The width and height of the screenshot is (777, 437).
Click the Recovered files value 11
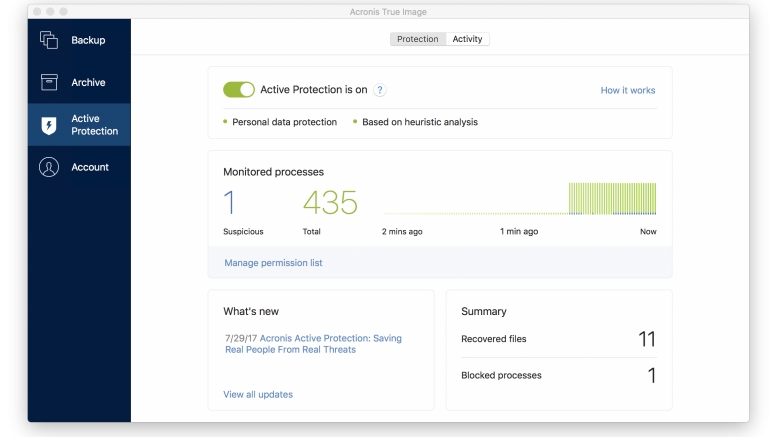[647, 339]
